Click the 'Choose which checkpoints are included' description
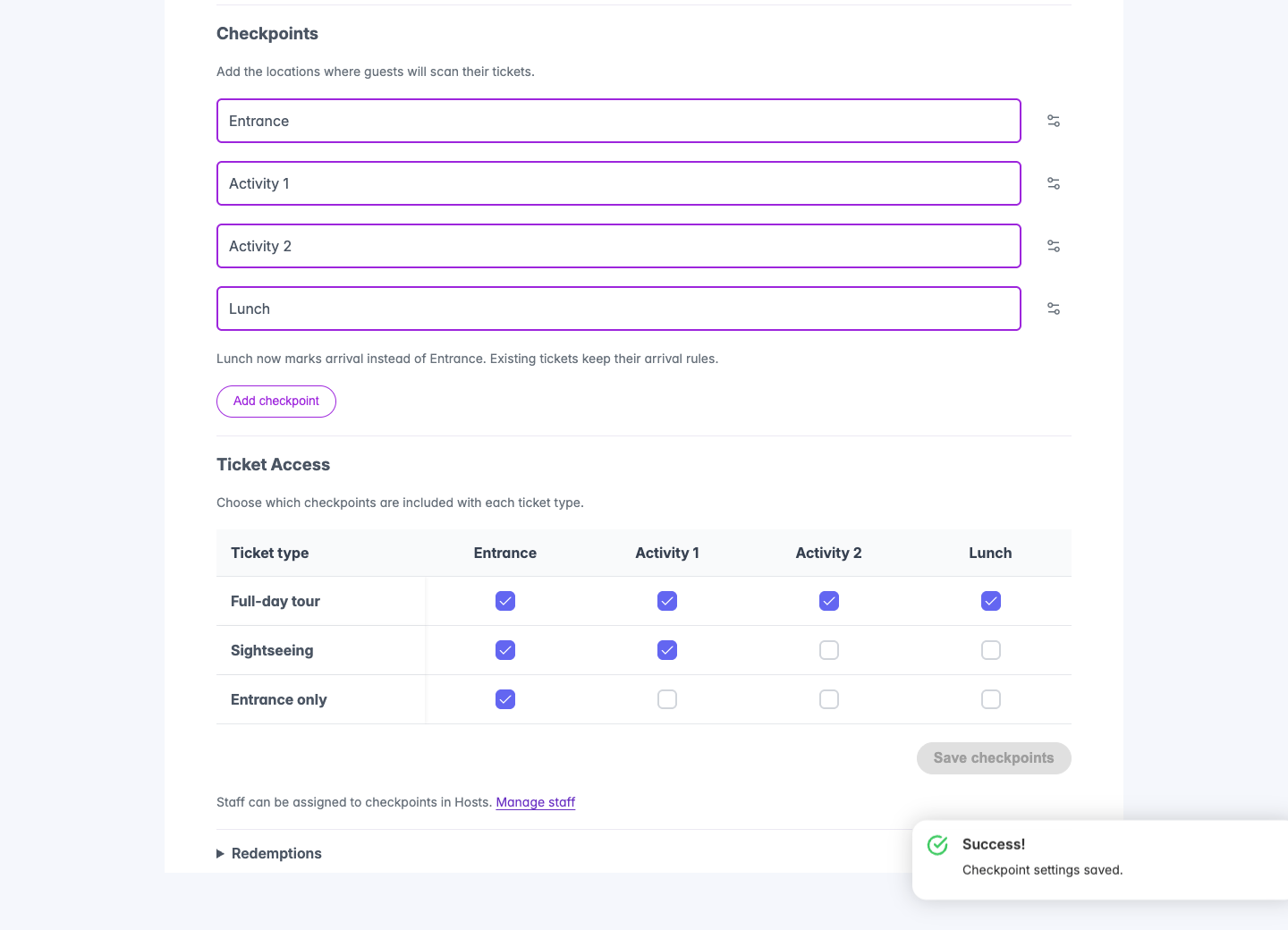 (x=400, y=503)
